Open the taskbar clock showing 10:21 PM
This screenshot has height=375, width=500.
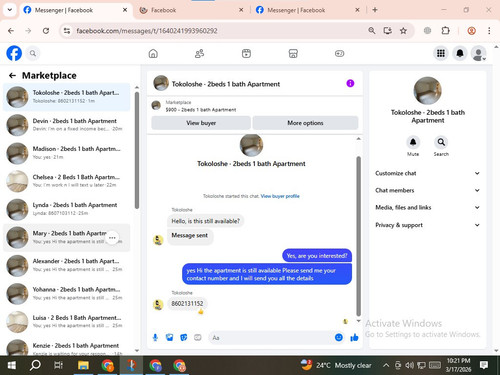[459, 365]
